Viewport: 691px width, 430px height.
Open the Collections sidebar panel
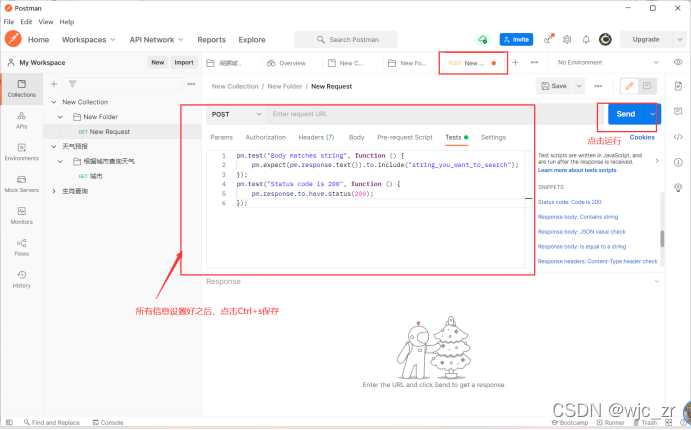pos(21,89)
